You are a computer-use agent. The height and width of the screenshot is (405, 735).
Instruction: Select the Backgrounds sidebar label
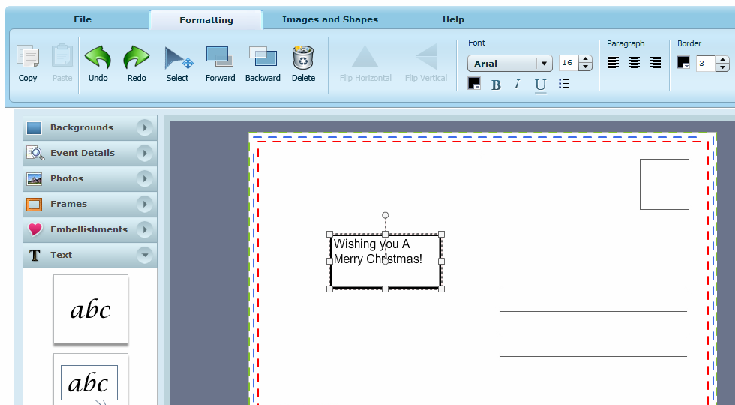coord(82,128)
